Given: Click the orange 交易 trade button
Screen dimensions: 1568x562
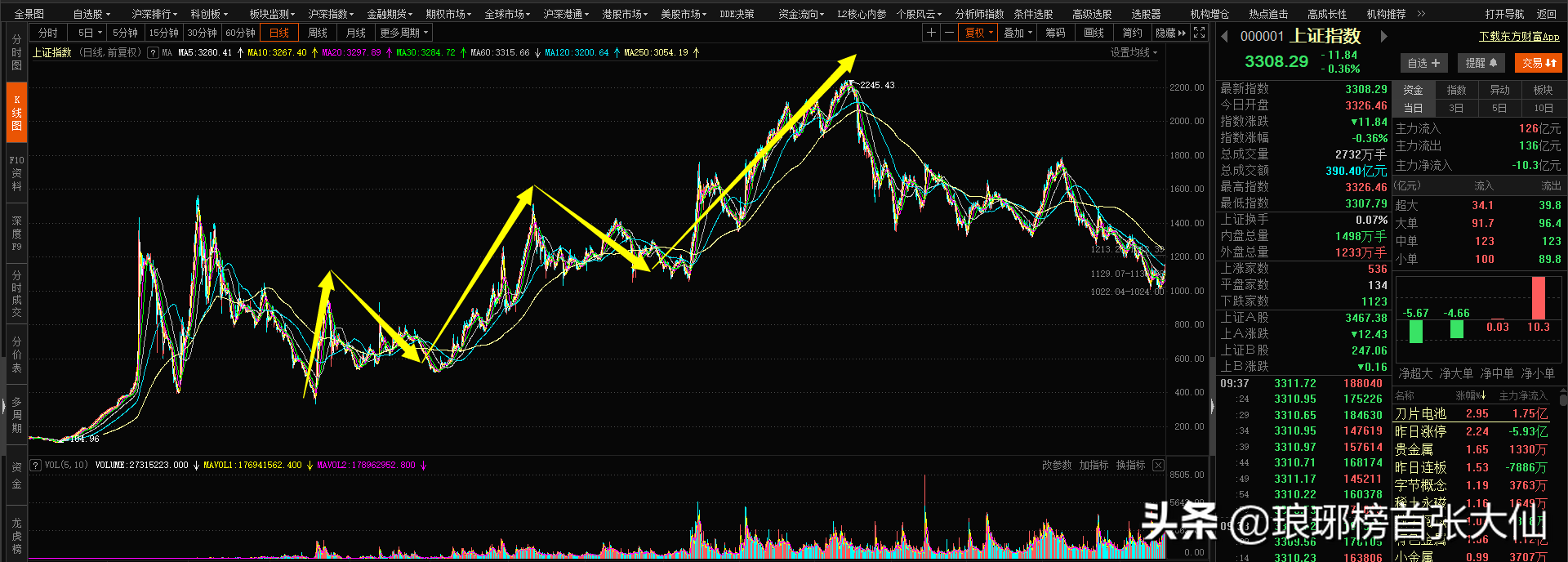Looking at the screenshot, I should coord(1539,63).
